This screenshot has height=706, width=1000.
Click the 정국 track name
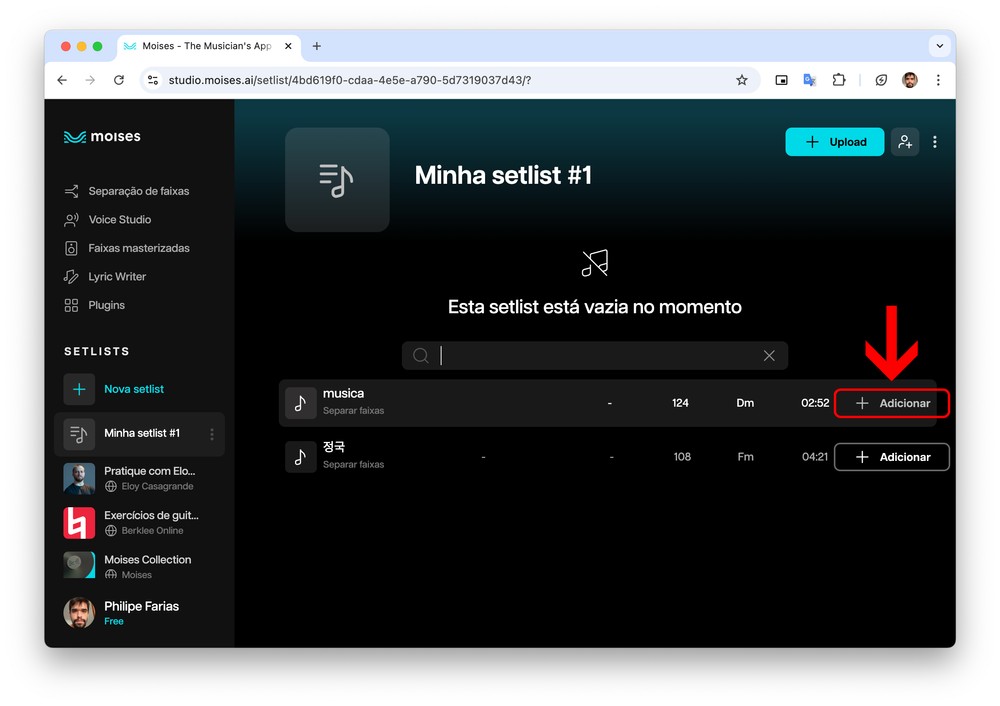[334, 447]
